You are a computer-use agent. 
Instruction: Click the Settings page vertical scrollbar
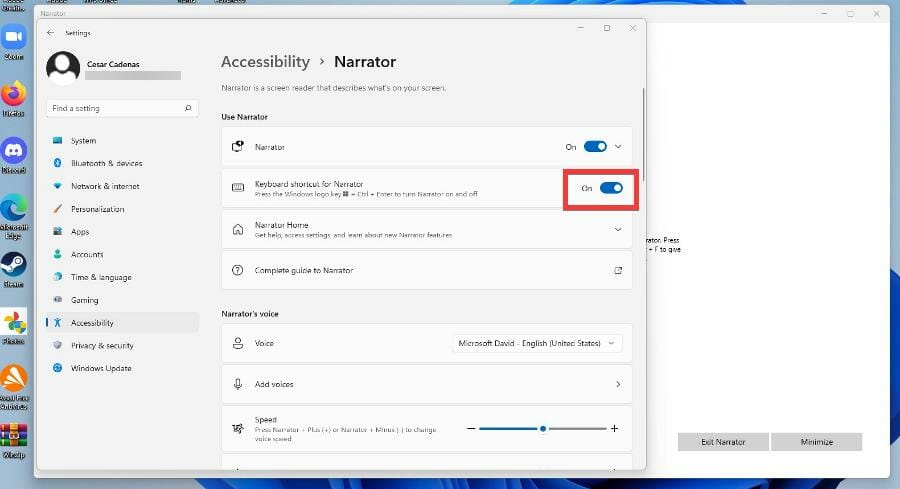(x=643, y=135)
